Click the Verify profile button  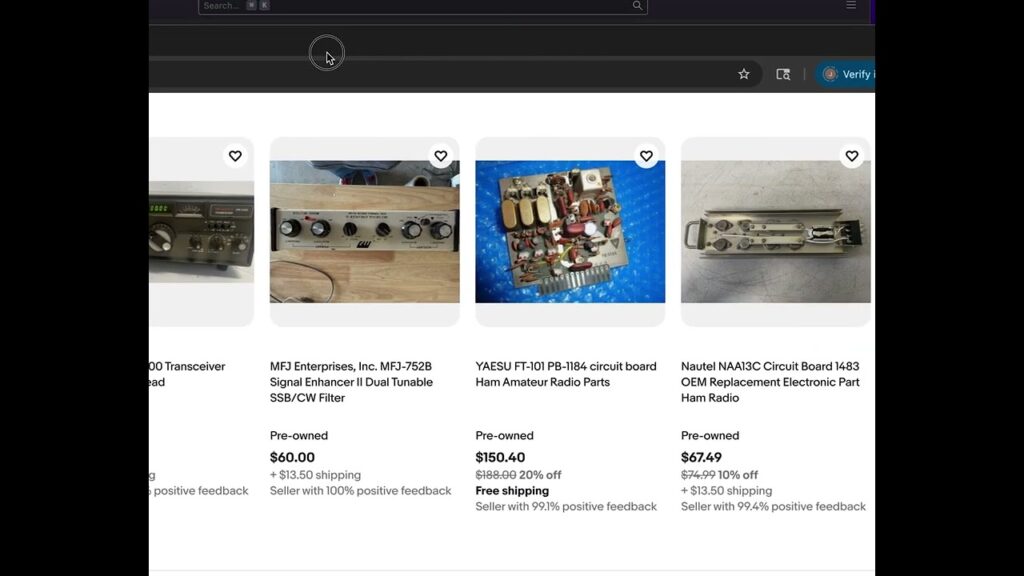coord(847,74)
